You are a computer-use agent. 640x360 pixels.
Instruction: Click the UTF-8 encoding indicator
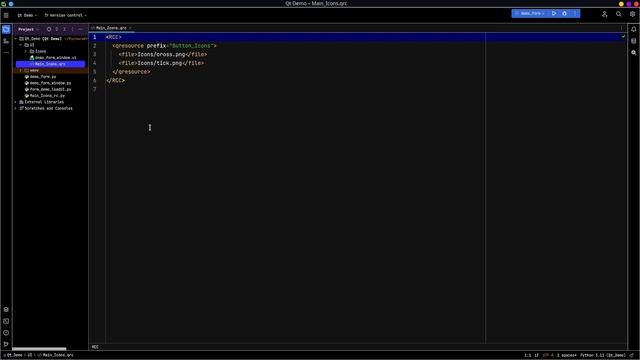[x=548, y=355]
